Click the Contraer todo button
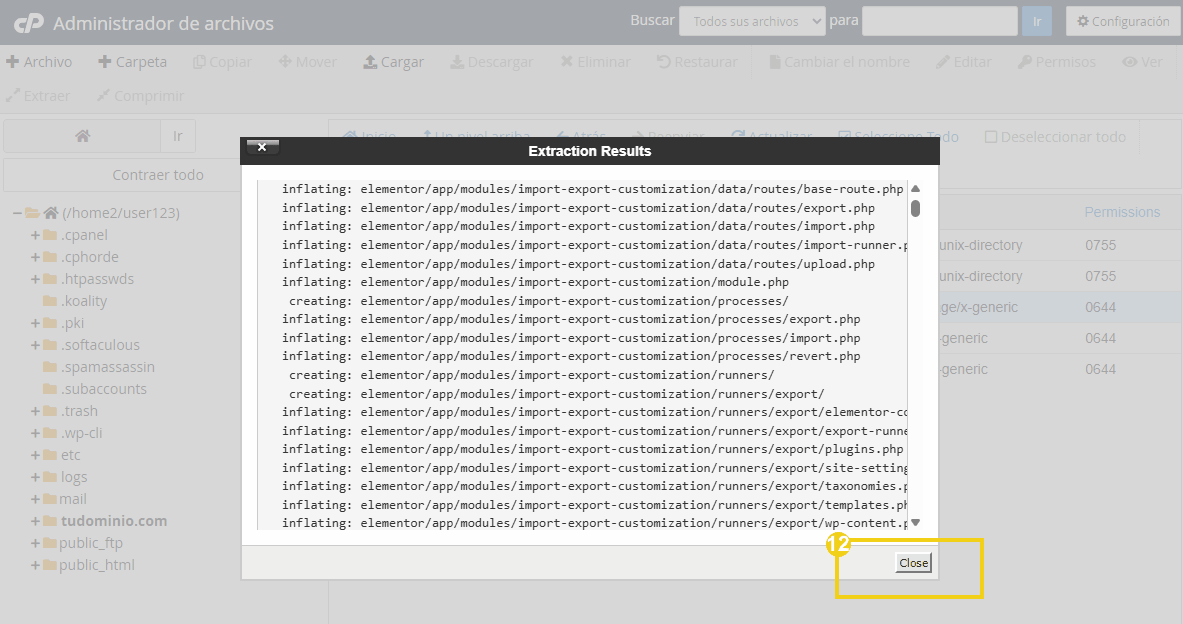Image resolution: width=1183 pixels, height=624 pixels. (x=158, y=175)
